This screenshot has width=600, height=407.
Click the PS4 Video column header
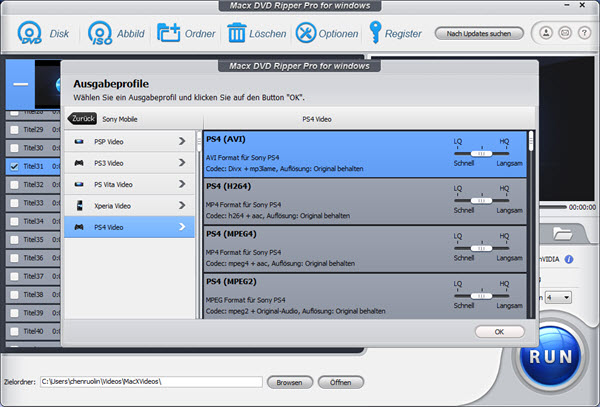[x=317, y=119]
